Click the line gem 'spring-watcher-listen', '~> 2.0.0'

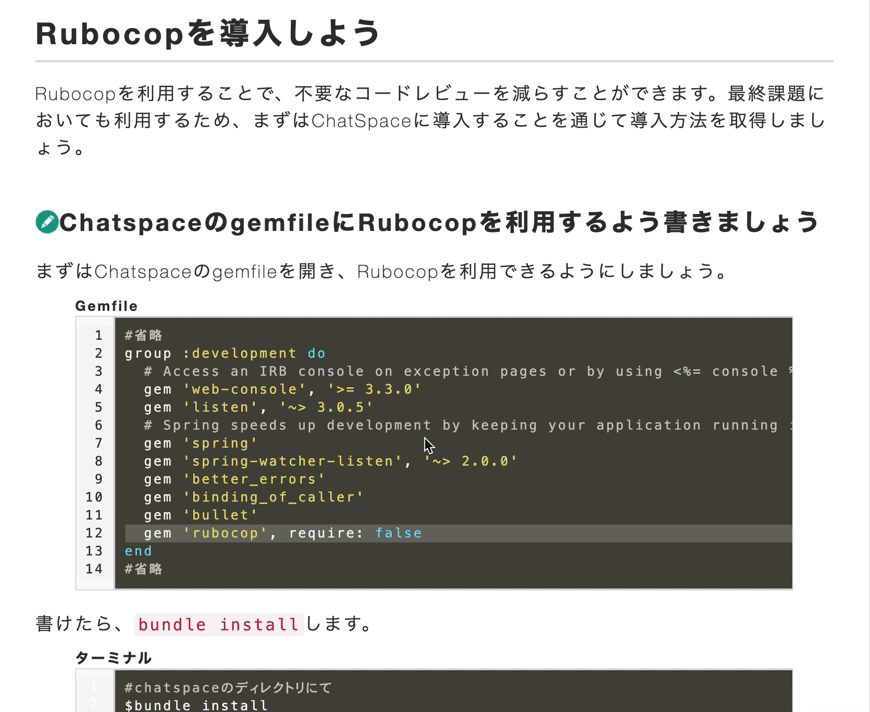(330, 461)
